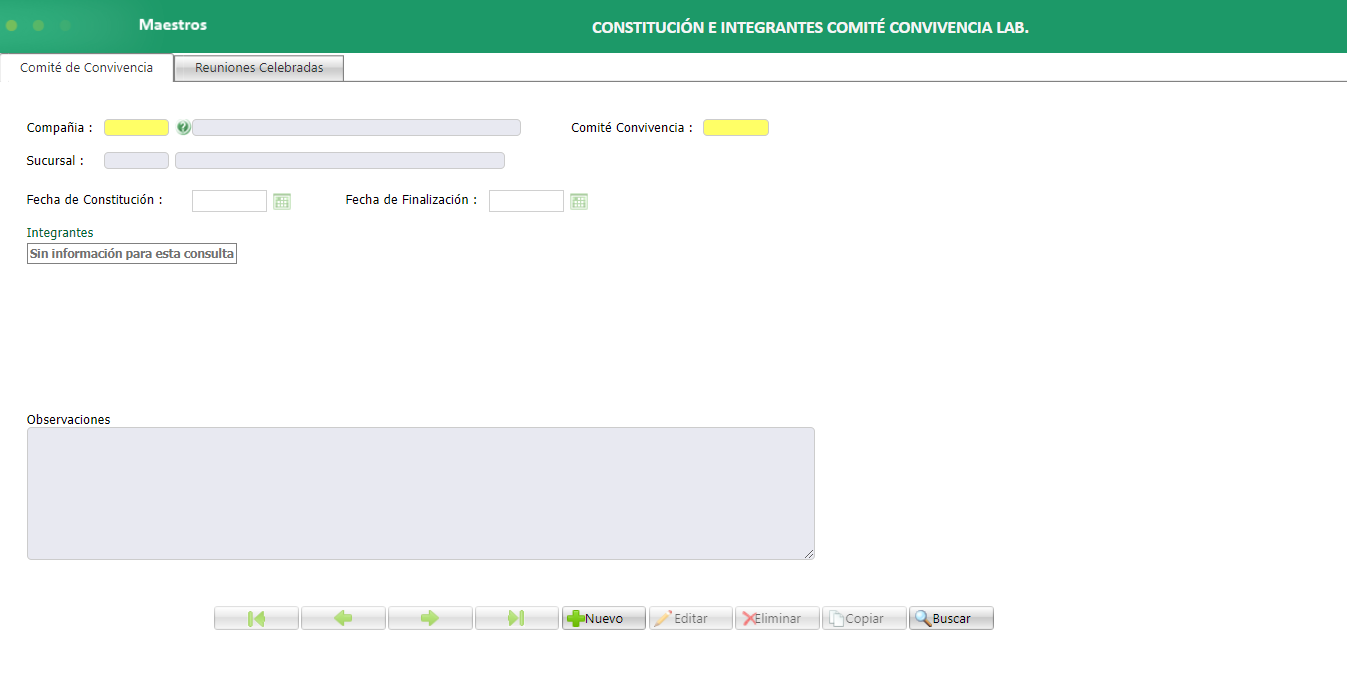This screenshot has height=673, width=1347.
Task: Open the Fecha de Constitución calendar picker
Action: pos(281,200)
